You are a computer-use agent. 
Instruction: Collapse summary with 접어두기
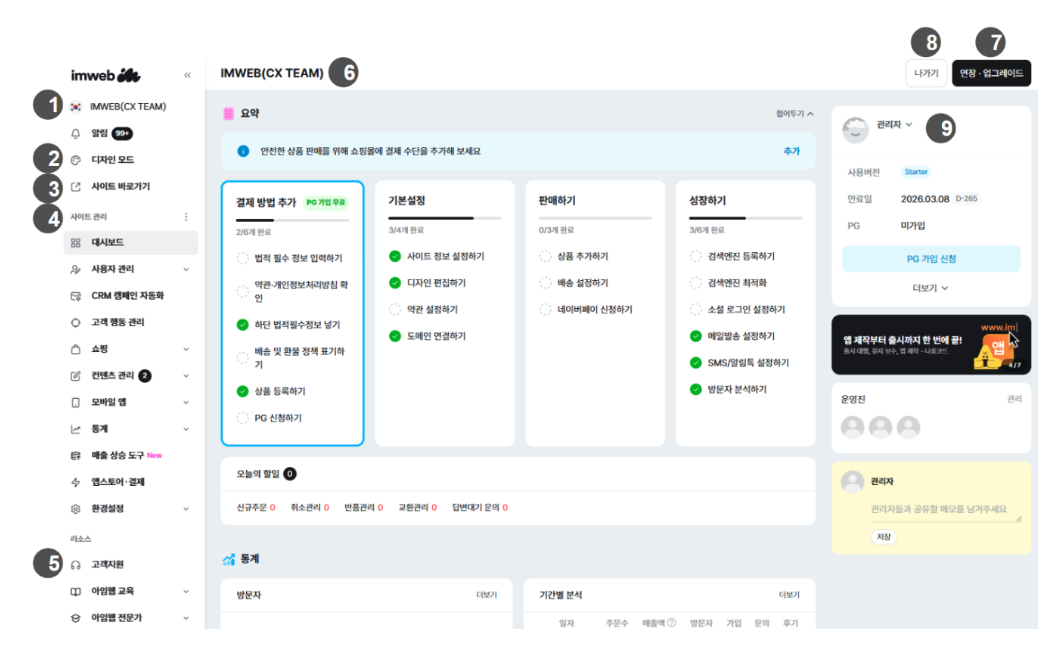click(x=795, y=114)
